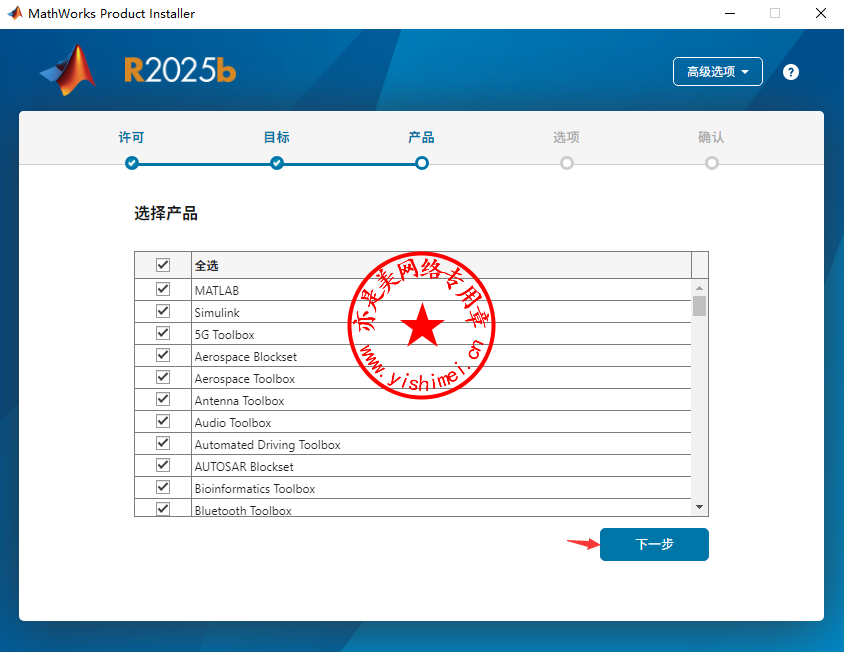
Task: Click the 许可 step circle indicator
Action: [132, 163]
